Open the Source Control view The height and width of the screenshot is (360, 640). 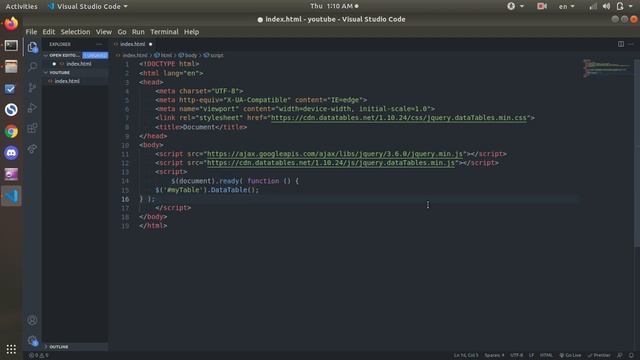point(33,87)
